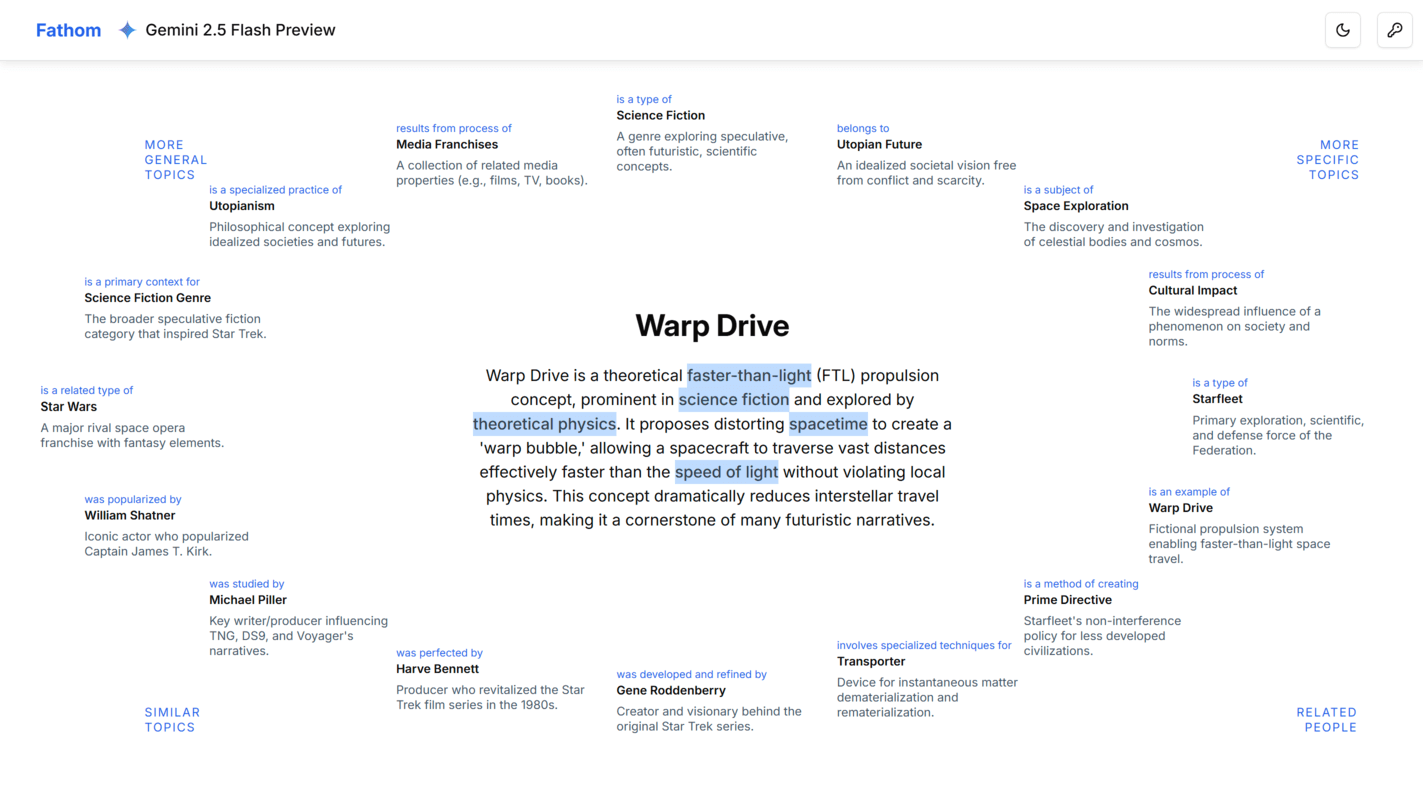Click the highlighted spacetime term
This screenshot has width=1423, height=810.
827,424
